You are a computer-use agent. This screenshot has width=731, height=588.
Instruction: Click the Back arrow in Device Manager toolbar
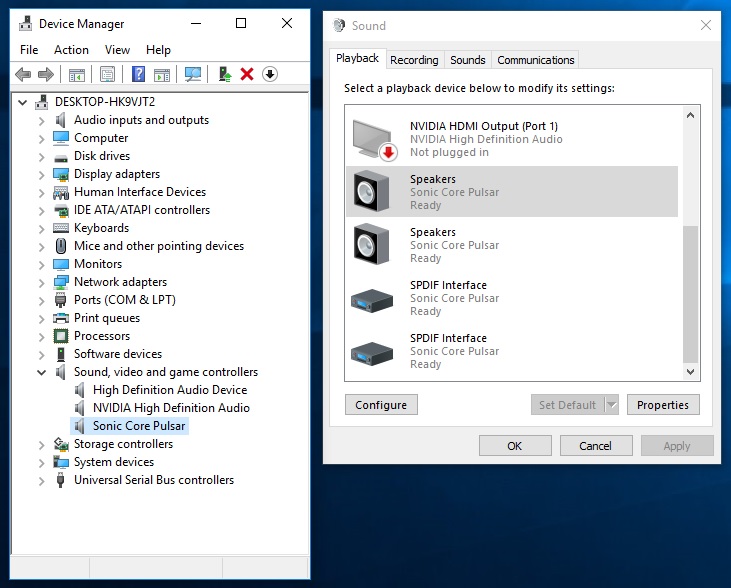23,74
